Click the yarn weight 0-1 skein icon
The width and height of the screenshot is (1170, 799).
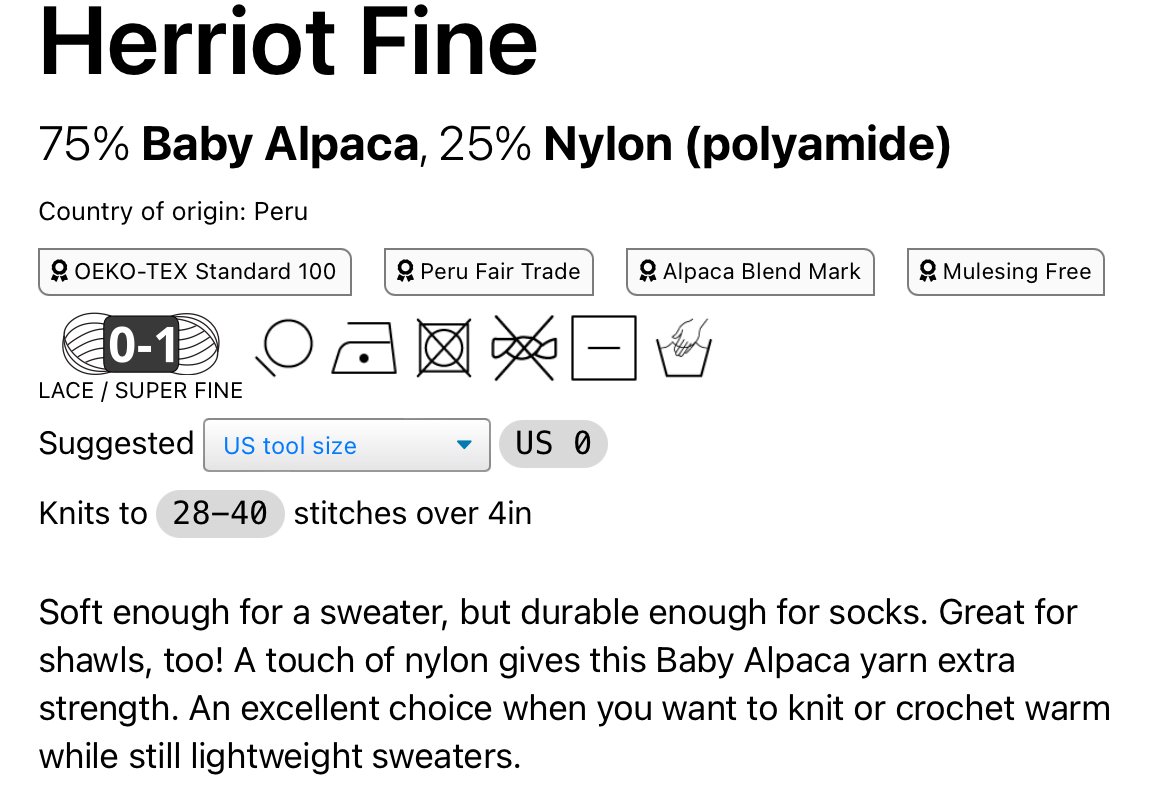141,344
